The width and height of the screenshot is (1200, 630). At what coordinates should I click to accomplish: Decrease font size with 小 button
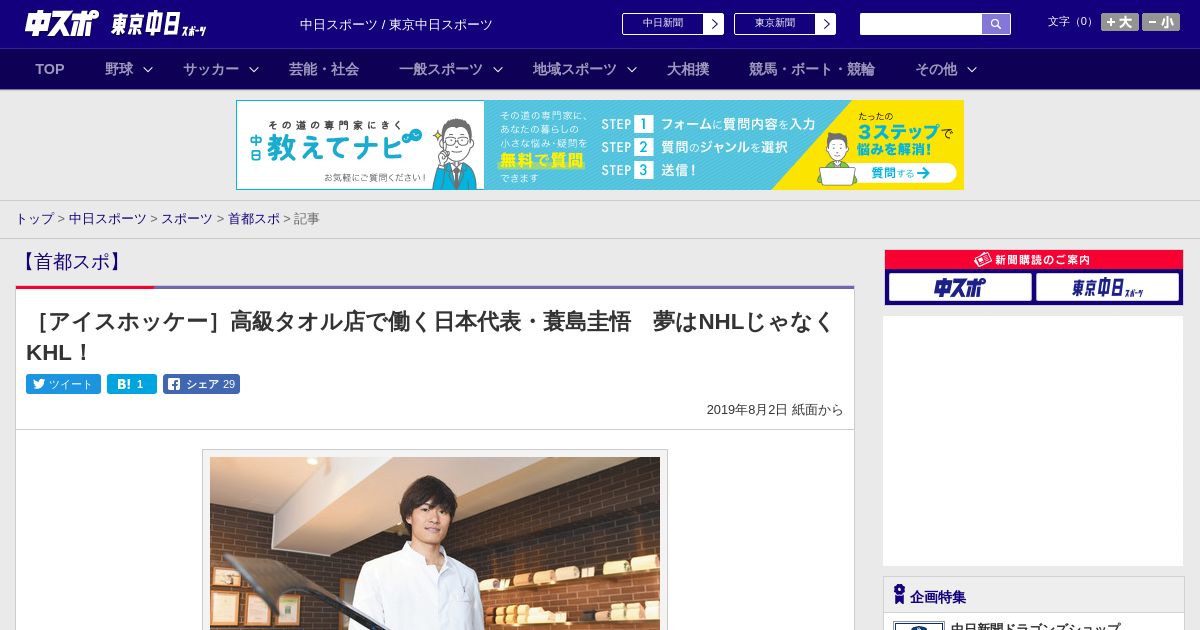pyautogui.click(x=1161, y=22)
